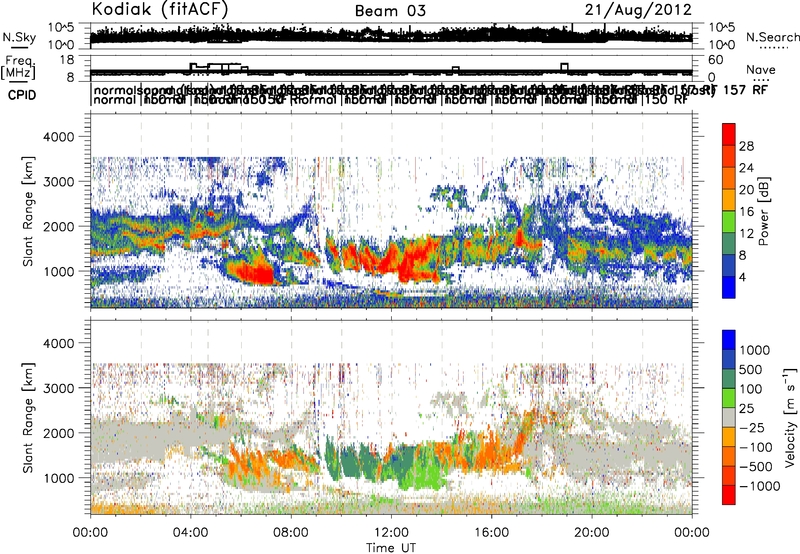Image resolution: width=800 pixels, height=554 pixels.
Task: Click the "25" label on Velocity color bar
Action: 746,409
